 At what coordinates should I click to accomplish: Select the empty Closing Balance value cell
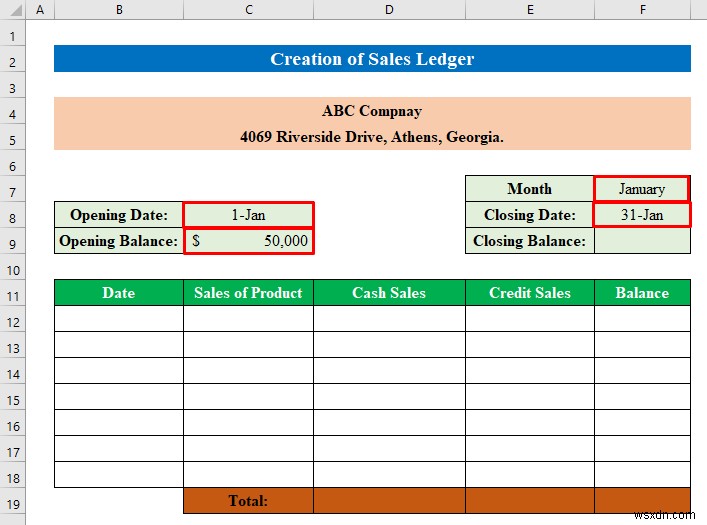point(642,241)
